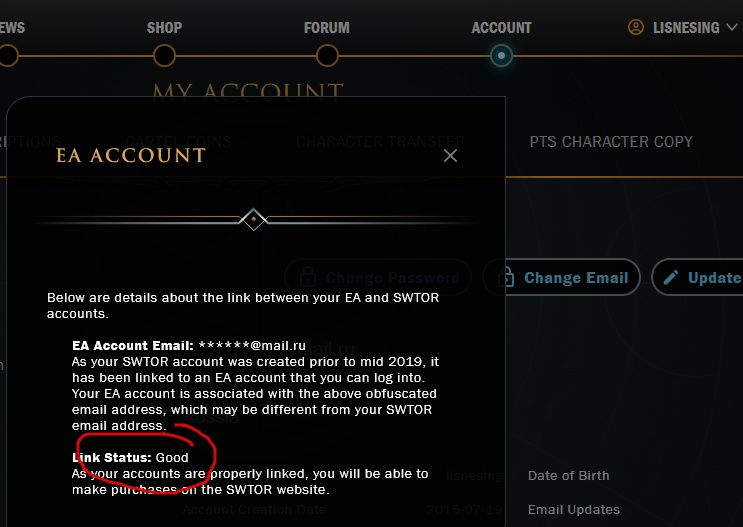Go to the FORUM navigation item

click(327, 28)
